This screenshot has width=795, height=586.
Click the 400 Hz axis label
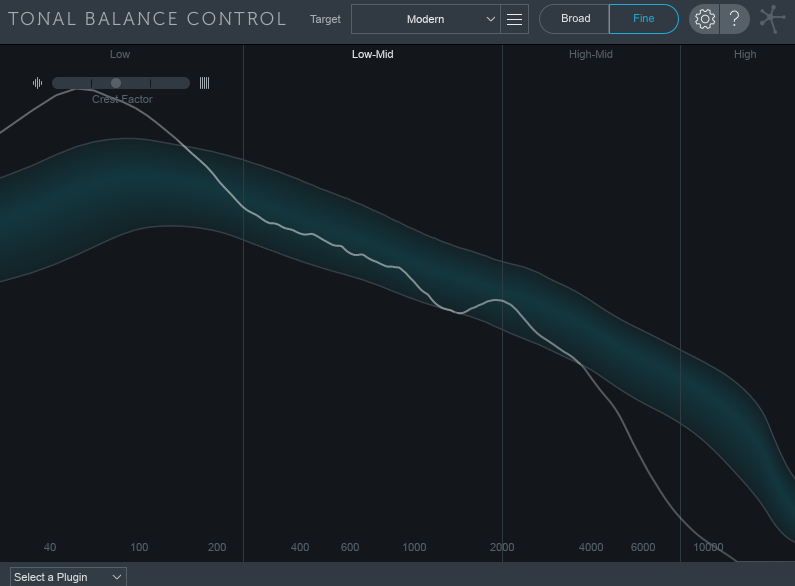[x=300, y=547]
